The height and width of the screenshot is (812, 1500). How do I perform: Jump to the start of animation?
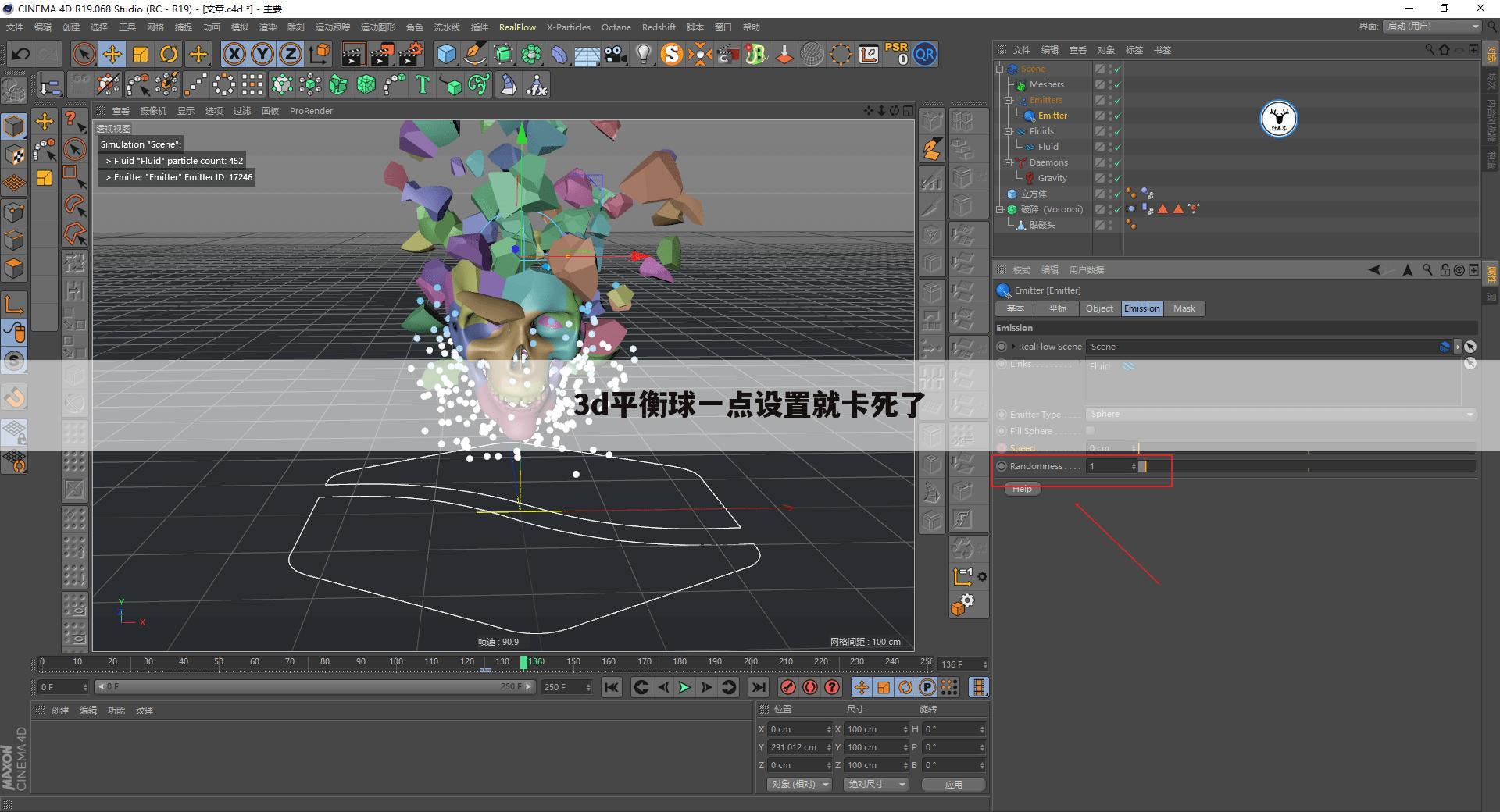(x=612, y=687)
